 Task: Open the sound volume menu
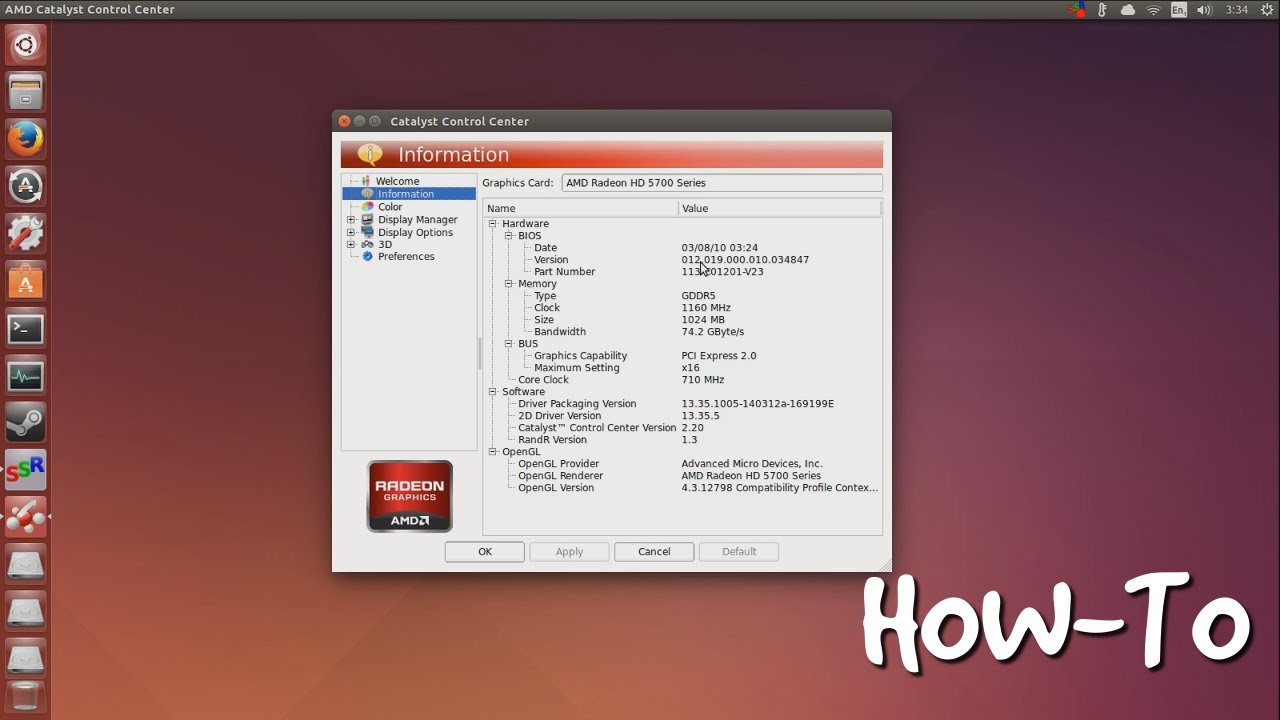point(1205,9)
